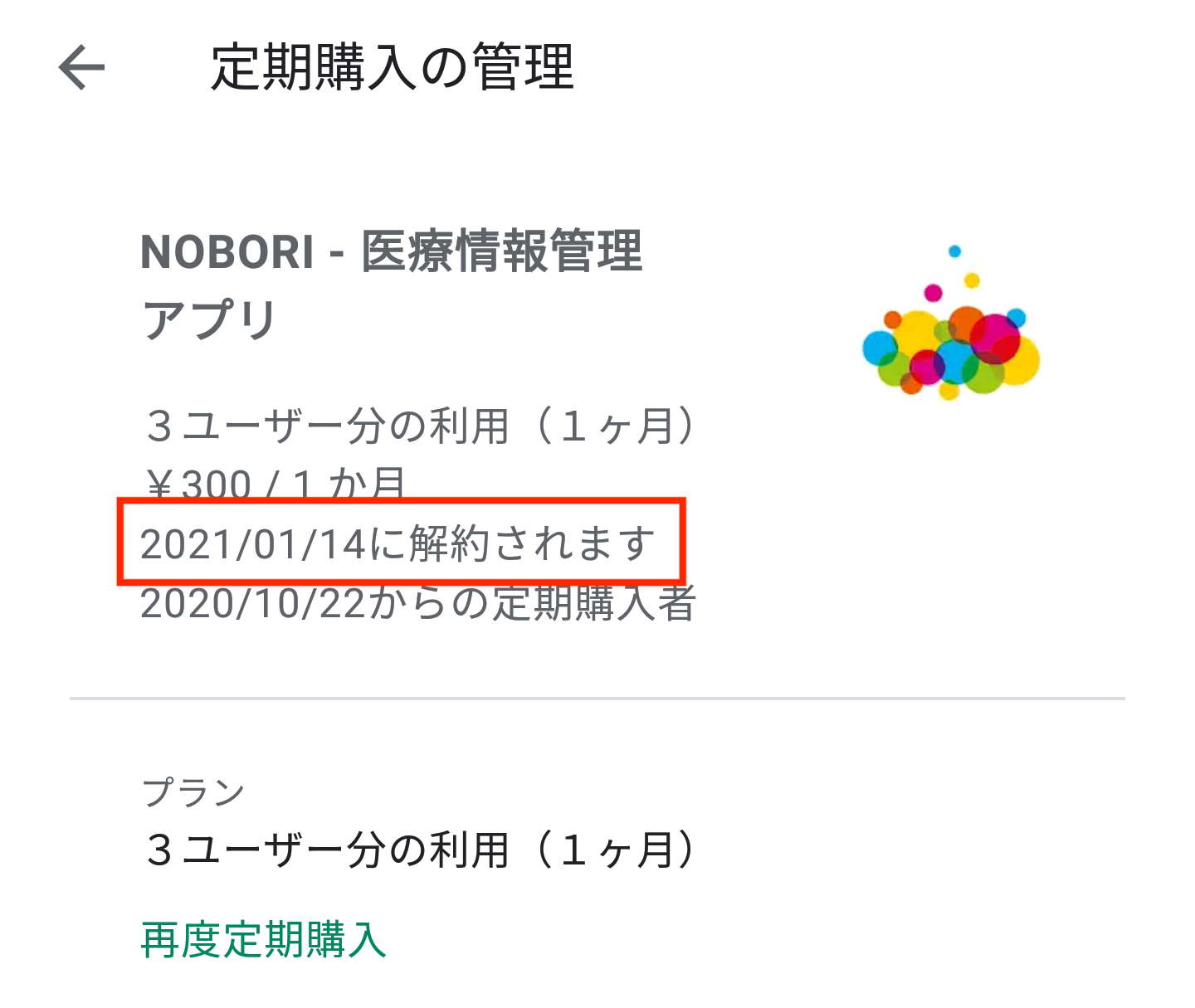This screenshot has height=1008, width=1195.
Task: Tap the small yellow bubble in the logo
Action: click(x=972, y=280)
